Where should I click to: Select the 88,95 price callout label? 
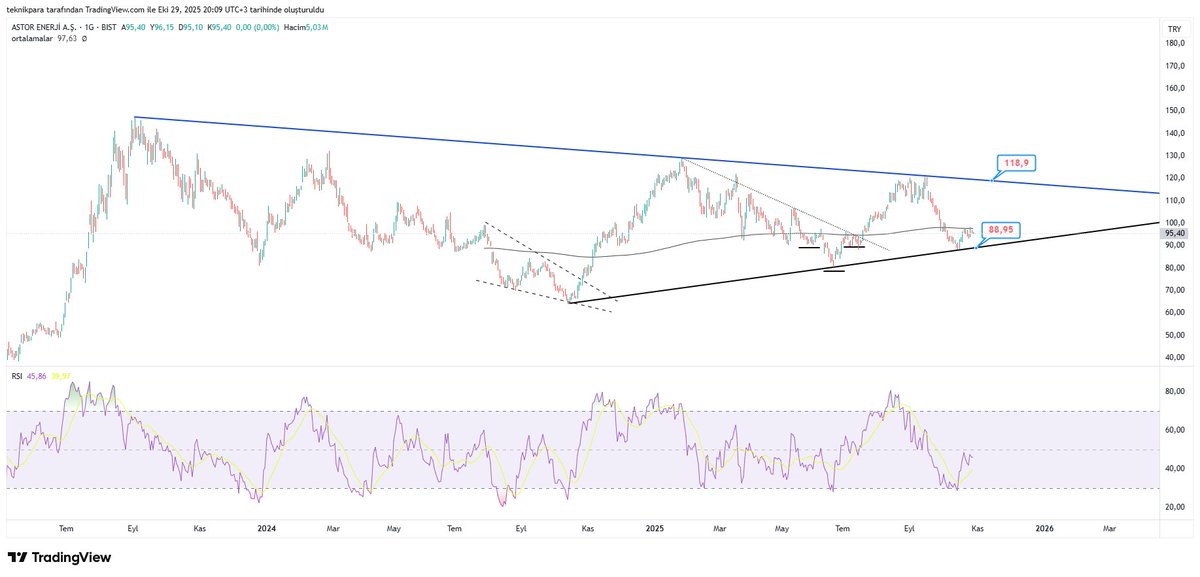[1001, 228]
